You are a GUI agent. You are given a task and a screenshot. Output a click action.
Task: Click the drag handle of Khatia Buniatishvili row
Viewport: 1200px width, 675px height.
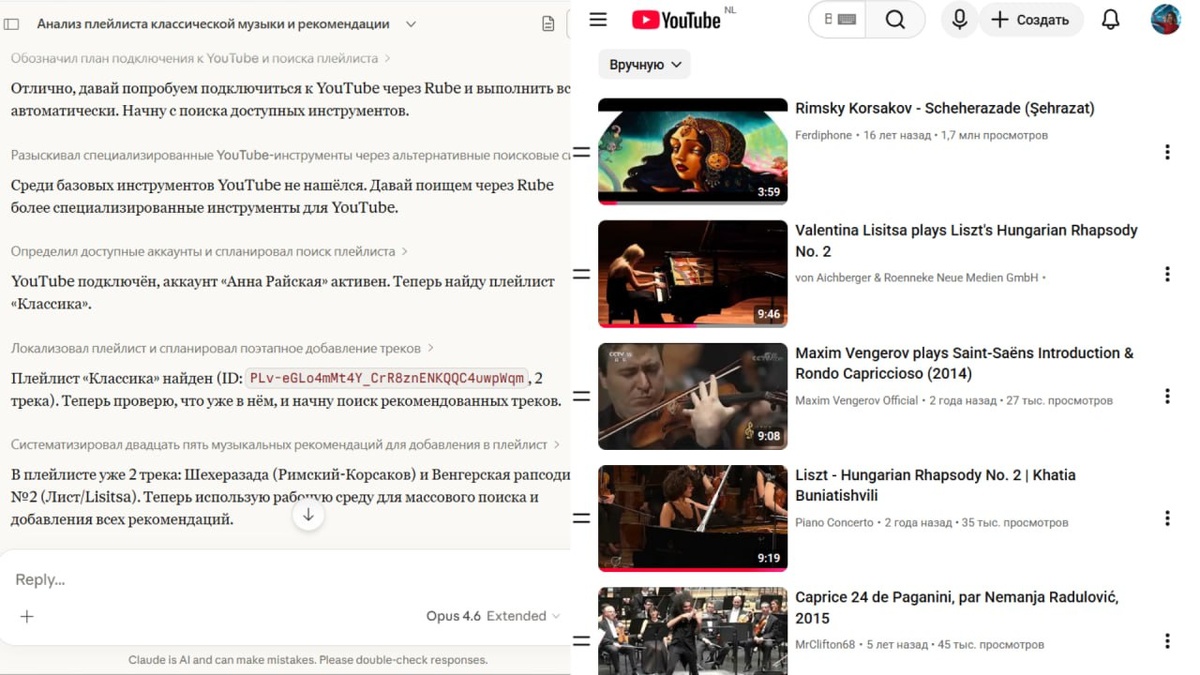582,518
